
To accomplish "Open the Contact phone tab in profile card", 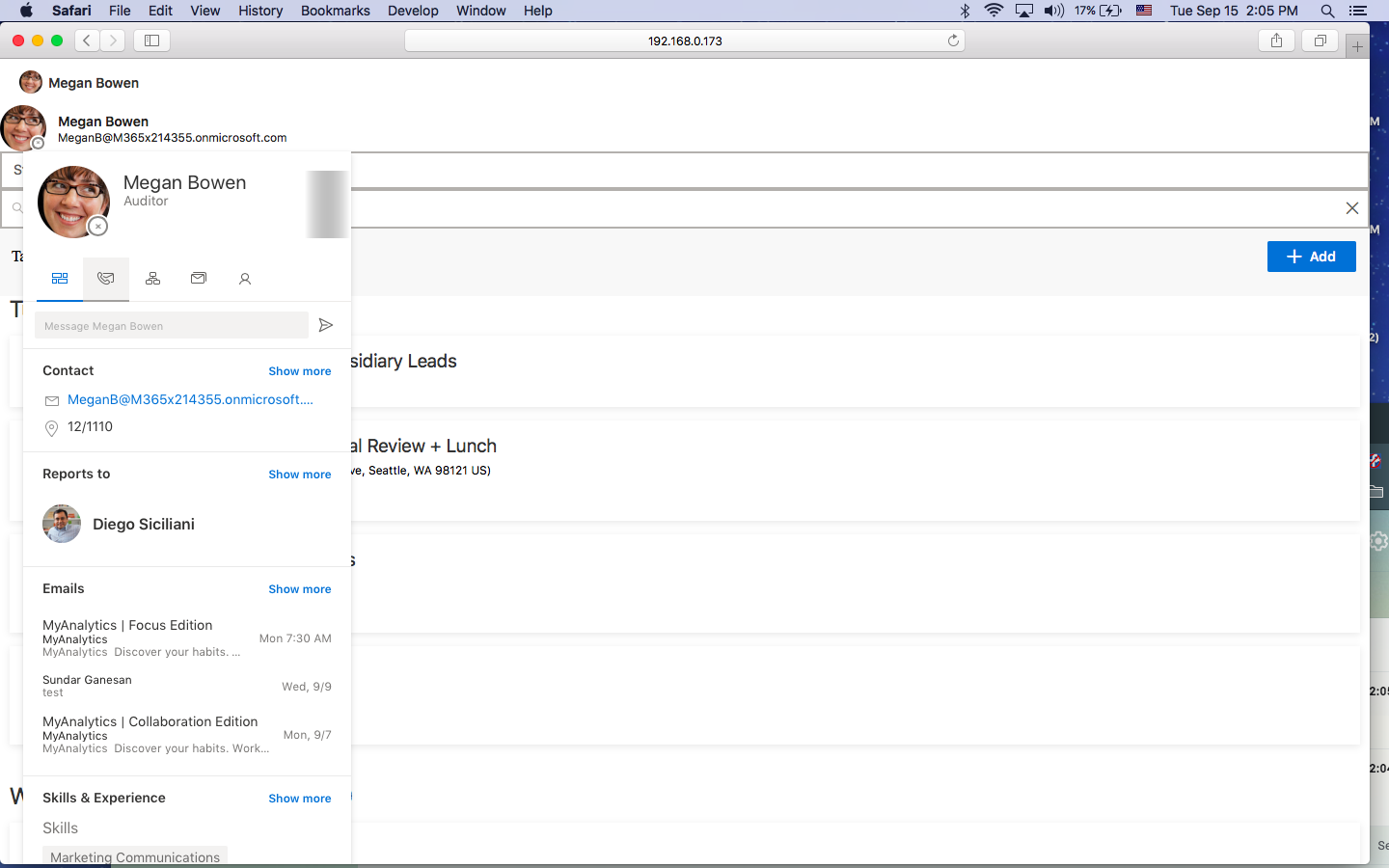I will coord(106,279).
